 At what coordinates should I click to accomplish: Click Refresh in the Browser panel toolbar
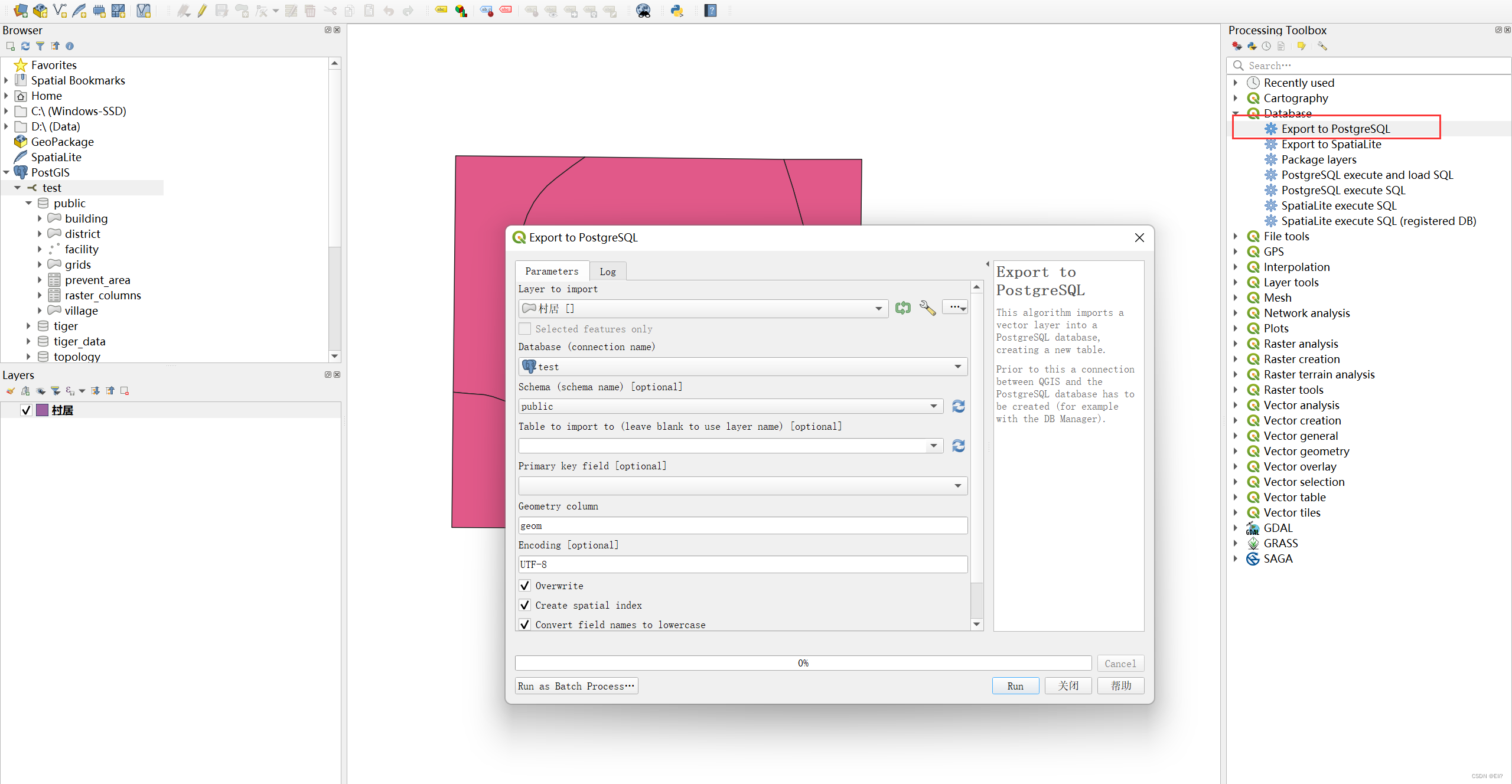(x=25, y=46)
